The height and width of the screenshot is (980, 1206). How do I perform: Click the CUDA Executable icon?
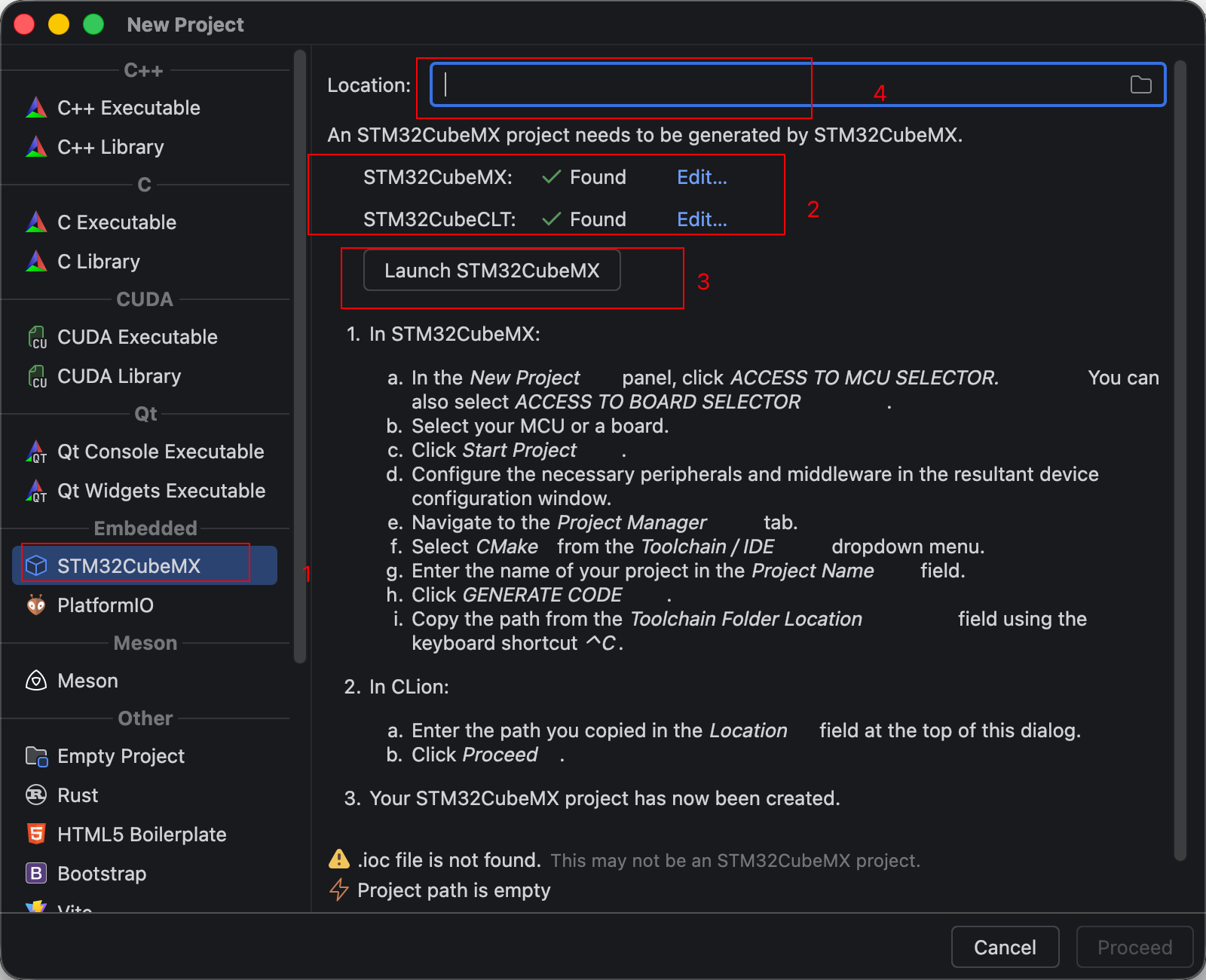(x=36, y=337)
